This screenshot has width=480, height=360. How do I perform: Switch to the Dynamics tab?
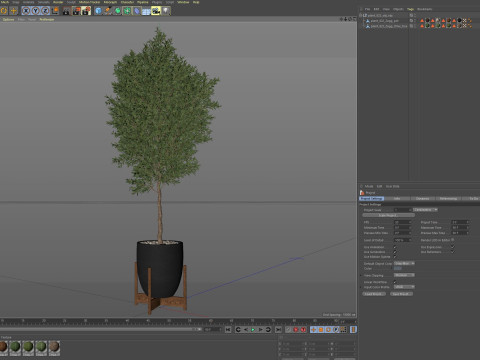tap(422, 198)
